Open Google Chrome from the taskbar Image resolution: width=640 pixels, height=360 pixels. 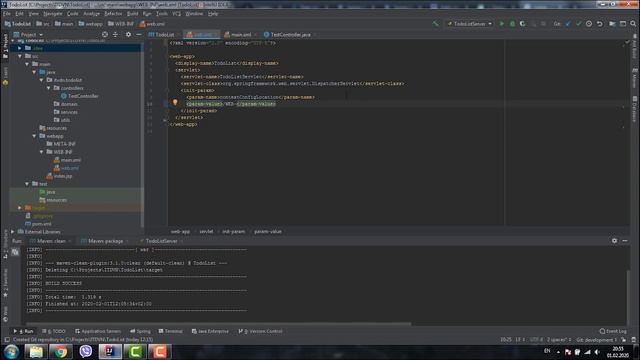click(61, 351)
